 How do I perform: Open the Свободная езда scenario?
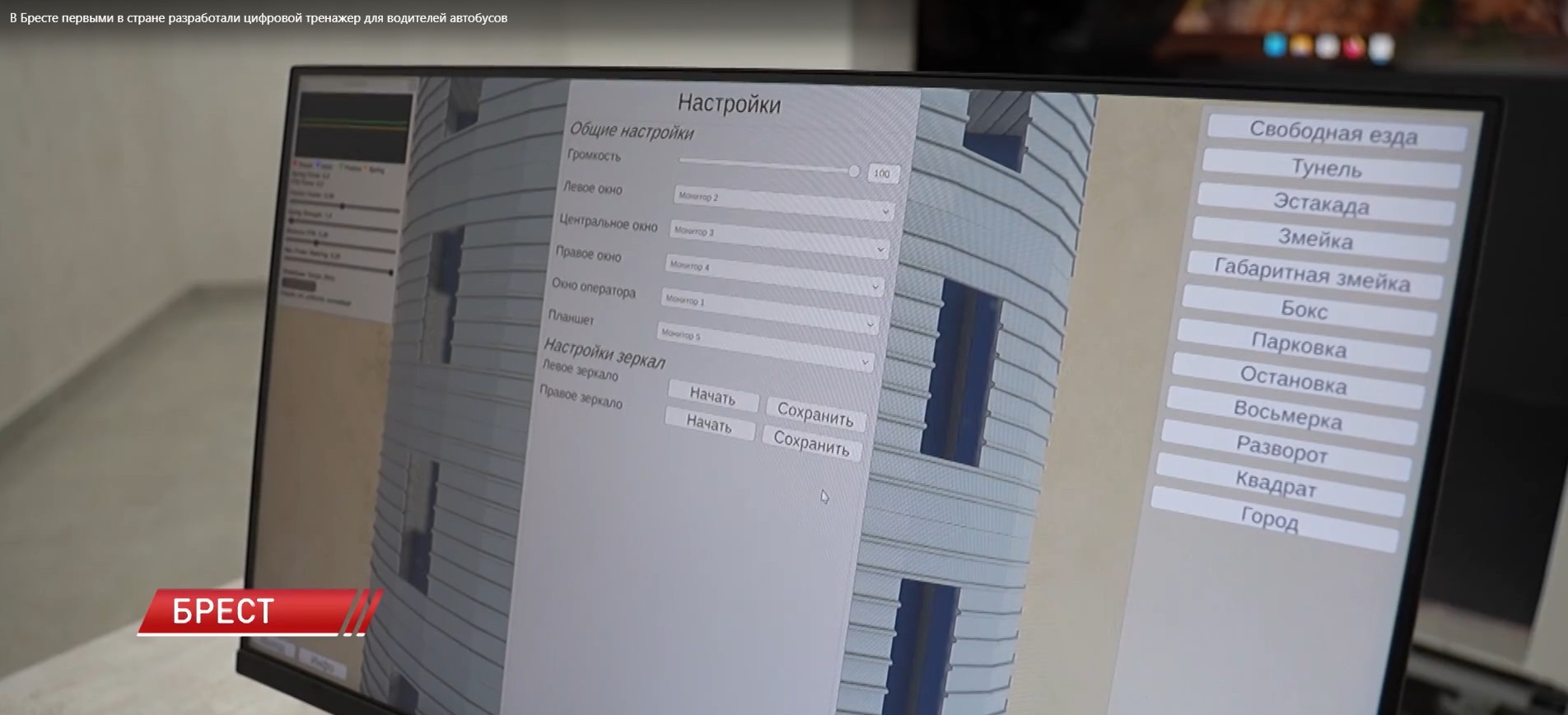(x=1335, y=133)
